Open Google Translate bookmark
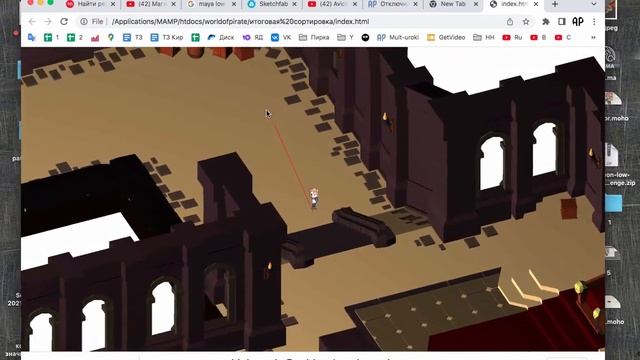This screenshot has width=640, height=360. [x=32, y=38]
